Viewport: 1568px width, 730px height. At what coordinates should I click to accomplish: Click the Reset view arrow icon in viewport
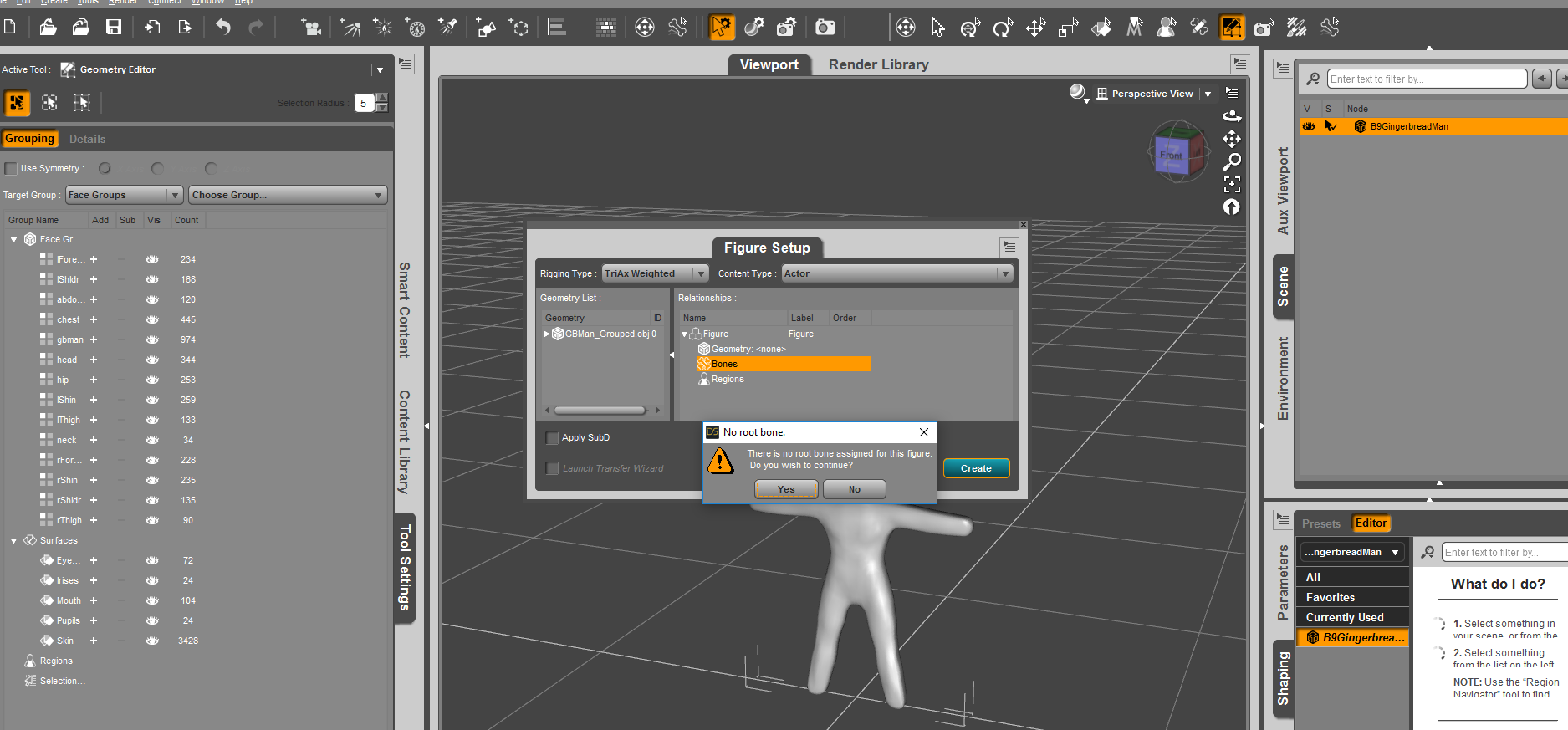1232,207
